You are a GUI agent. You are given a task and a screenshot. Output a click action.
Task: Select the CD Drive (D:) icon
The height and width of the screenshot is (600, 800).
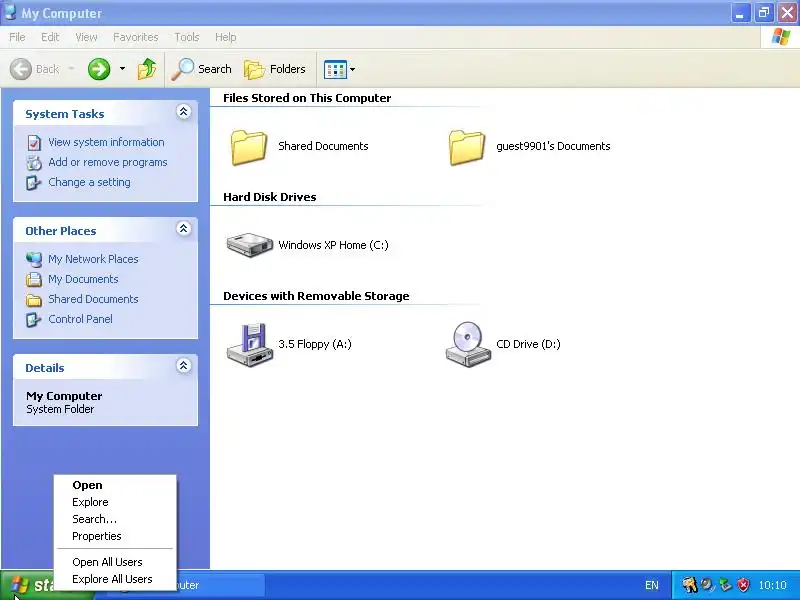pyautogui.click(x=468, y=344)
